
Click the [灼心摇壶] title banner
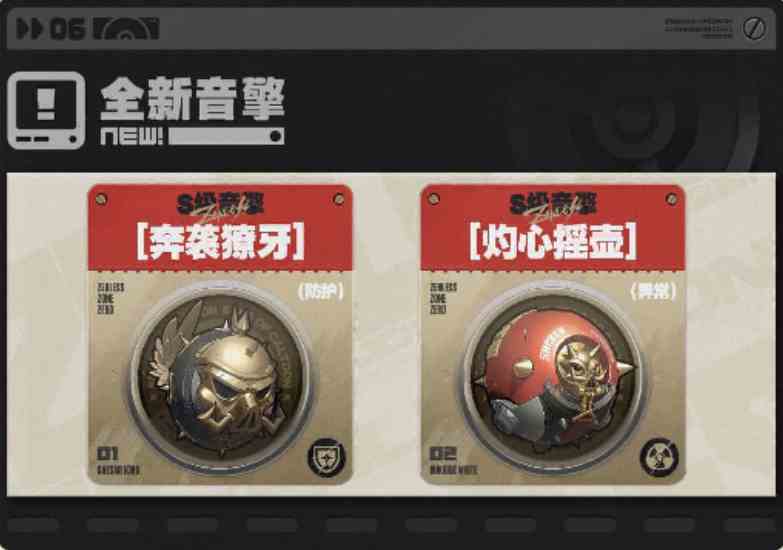553,242
